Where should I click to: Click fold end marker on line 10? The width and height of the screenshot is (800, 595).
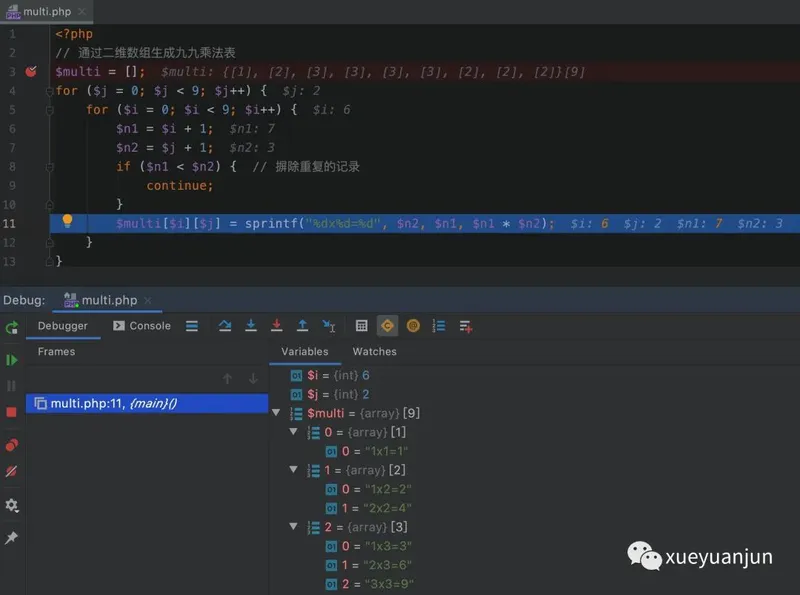pyautogui.click(x=49, y=205)
